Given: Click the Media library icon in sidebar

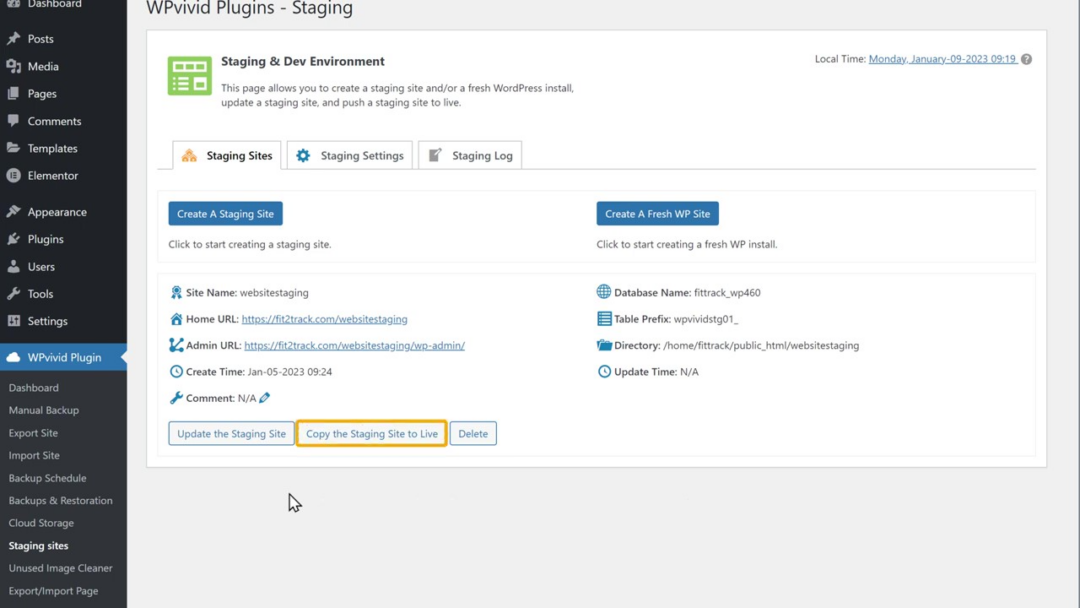Looking at the screenshot, I should pos(12,66).
